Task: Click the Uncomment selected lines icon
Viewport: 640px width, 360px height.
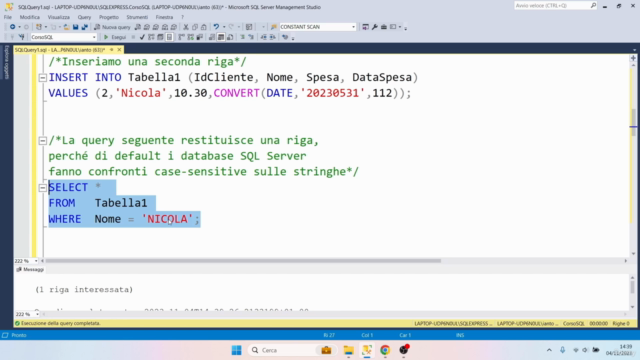Action: click(251, 37)
